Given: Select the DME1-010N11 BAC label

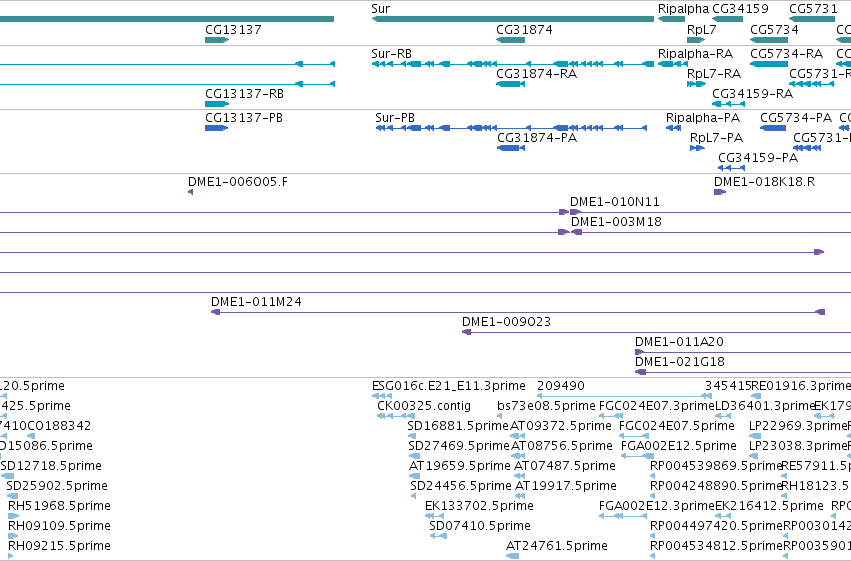Looking at the screenshot, I should point(614,202).
